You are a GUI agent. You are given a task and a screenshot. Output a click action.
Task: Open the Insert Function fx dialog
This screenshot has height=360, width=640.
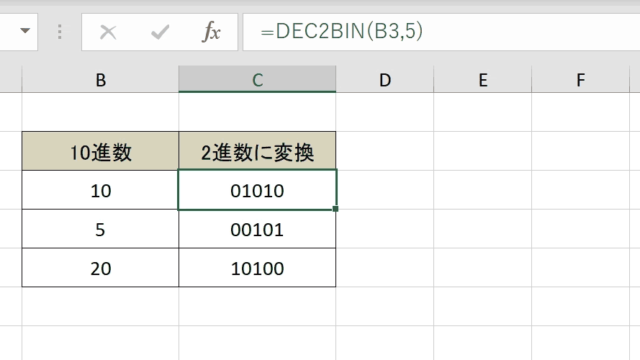click(211, 32)
